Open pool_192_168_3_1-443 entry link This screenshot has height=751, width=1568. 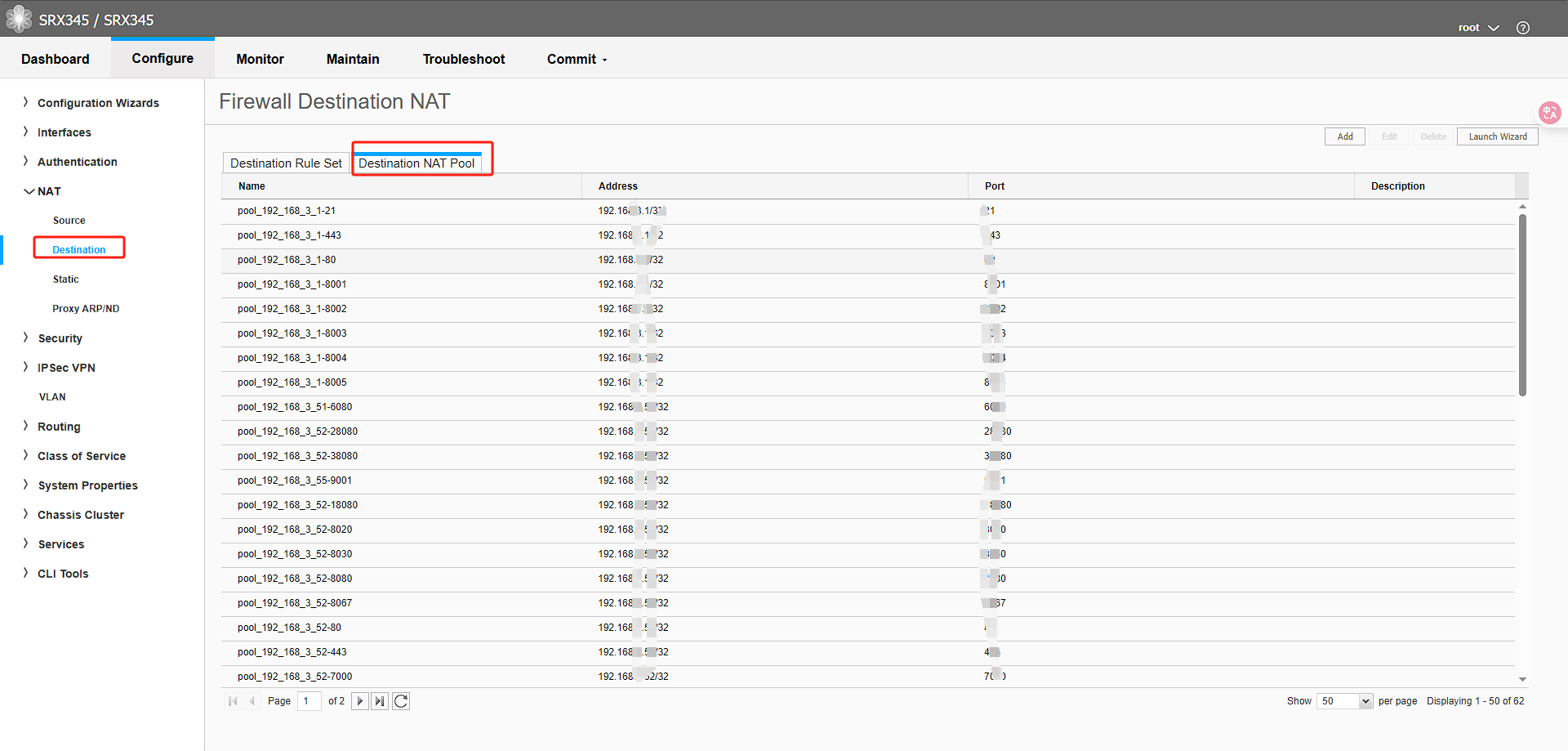point(289,235)
